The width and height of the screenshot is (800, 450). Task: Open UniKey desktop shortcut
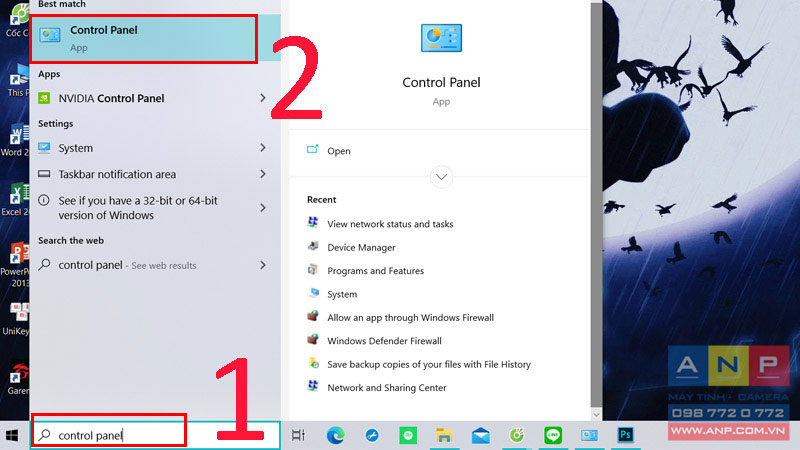(15, 319)
